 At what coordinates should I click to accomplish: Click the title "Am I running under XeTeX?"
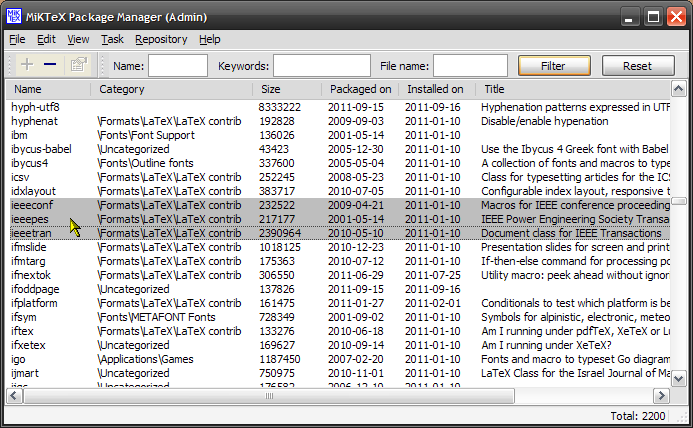coord(546,345)
